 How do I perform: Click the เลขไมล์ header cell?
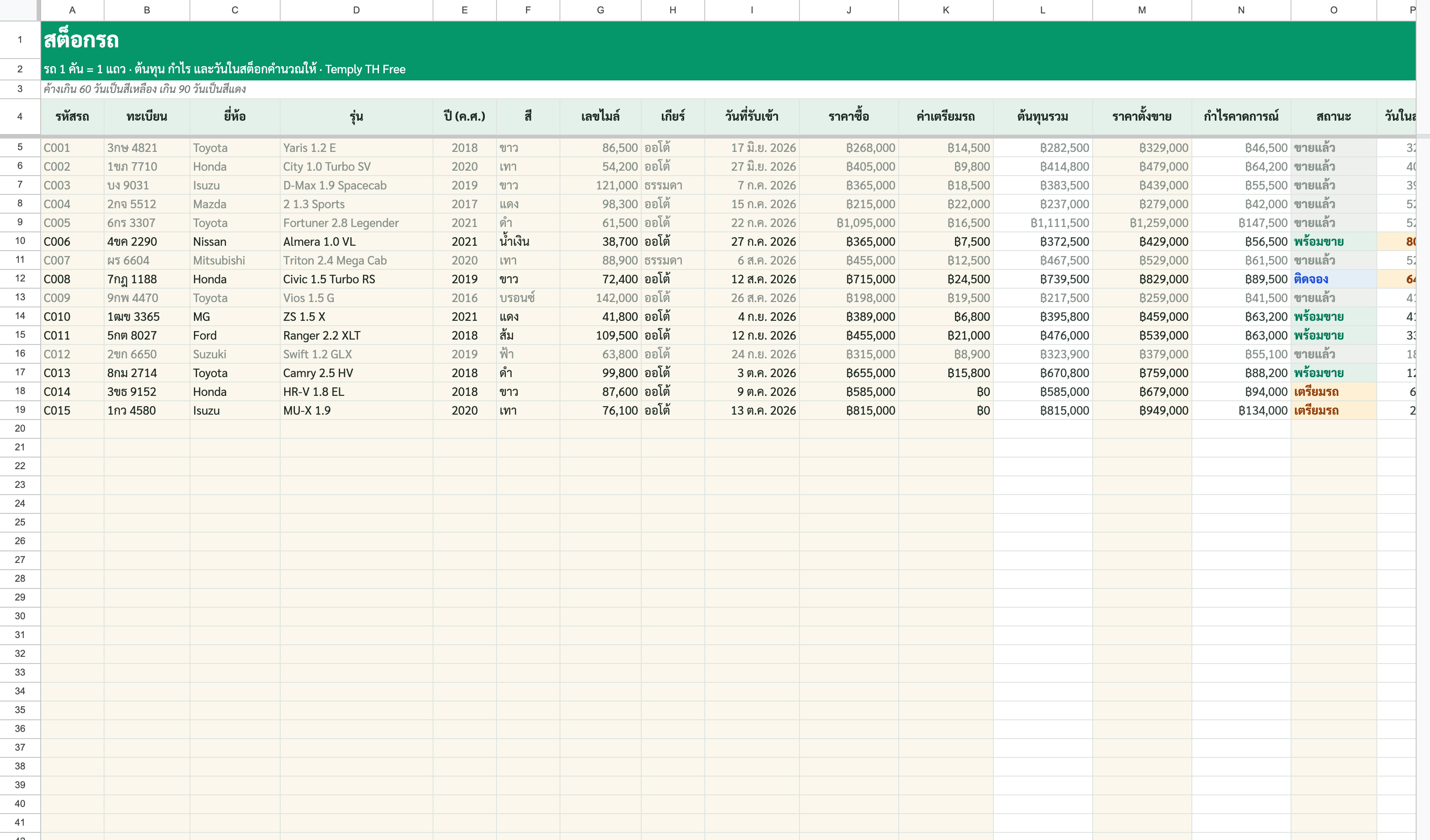pyautogui.click(x=600, y=116)
